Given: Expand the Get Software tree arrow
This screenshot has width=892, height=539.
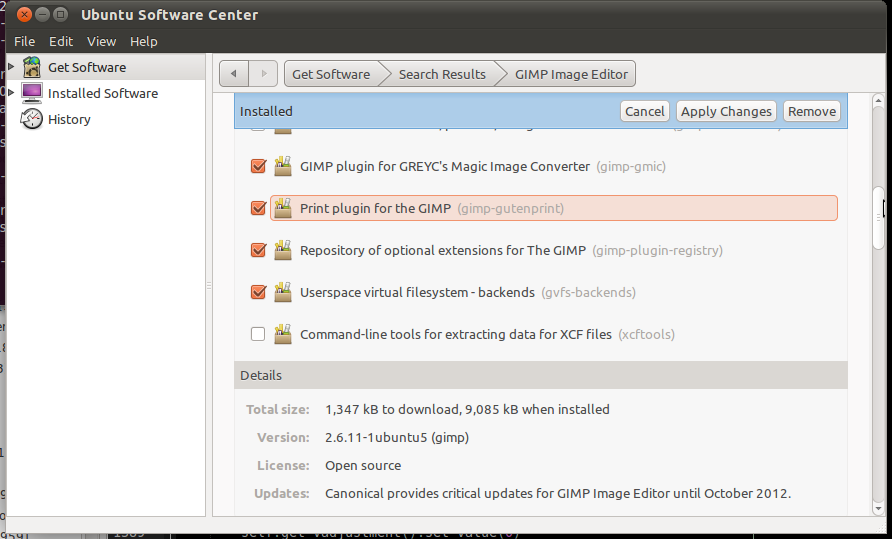Looking at the screenshot, I should point(11,67).
